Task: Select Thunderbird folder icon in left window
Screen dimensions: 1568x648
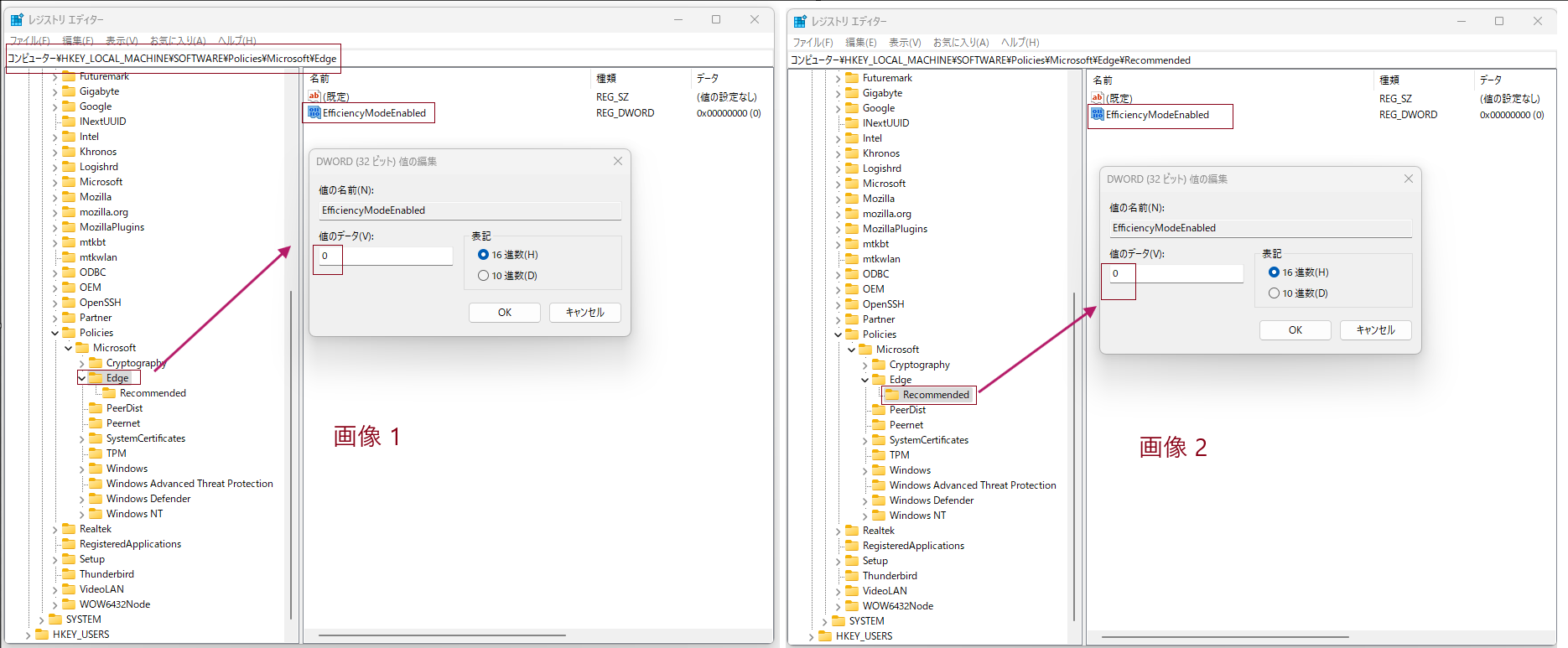Action: tap(69, 574)
